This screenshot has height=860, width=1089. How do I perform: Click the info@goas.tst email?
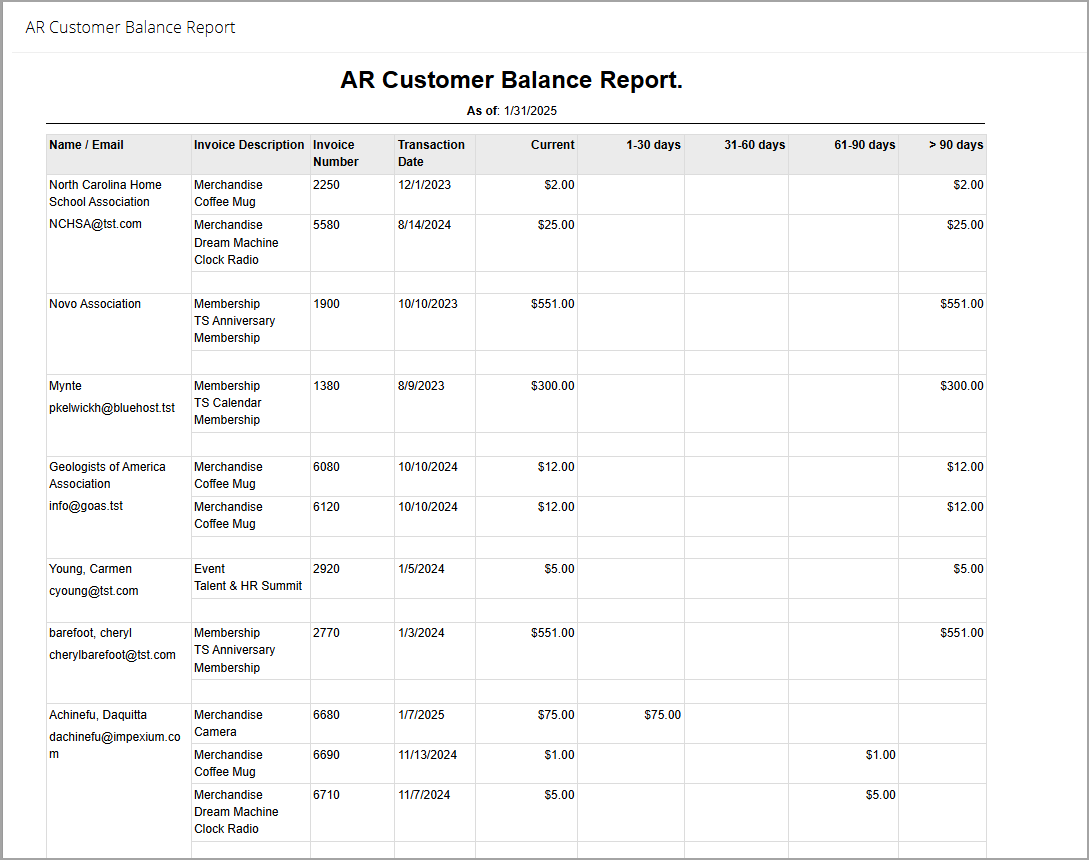pyautogui.click(x=85, y=506)
